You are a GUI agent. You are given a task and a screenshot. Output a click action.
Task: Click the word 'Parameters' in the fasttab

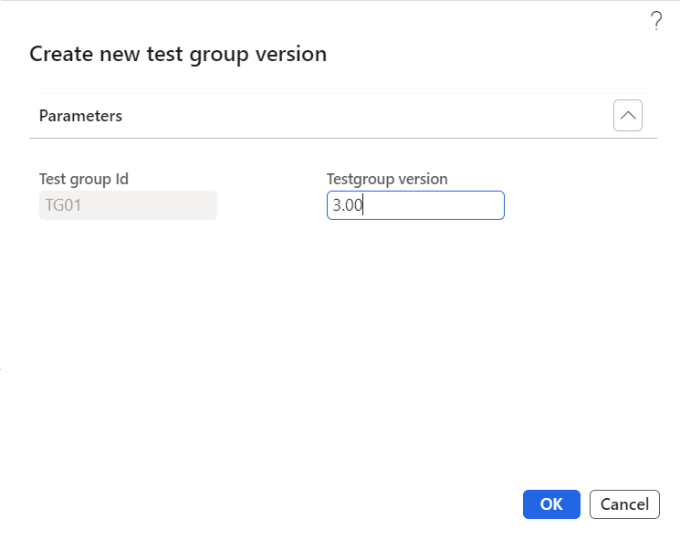[x=80, y=116]
